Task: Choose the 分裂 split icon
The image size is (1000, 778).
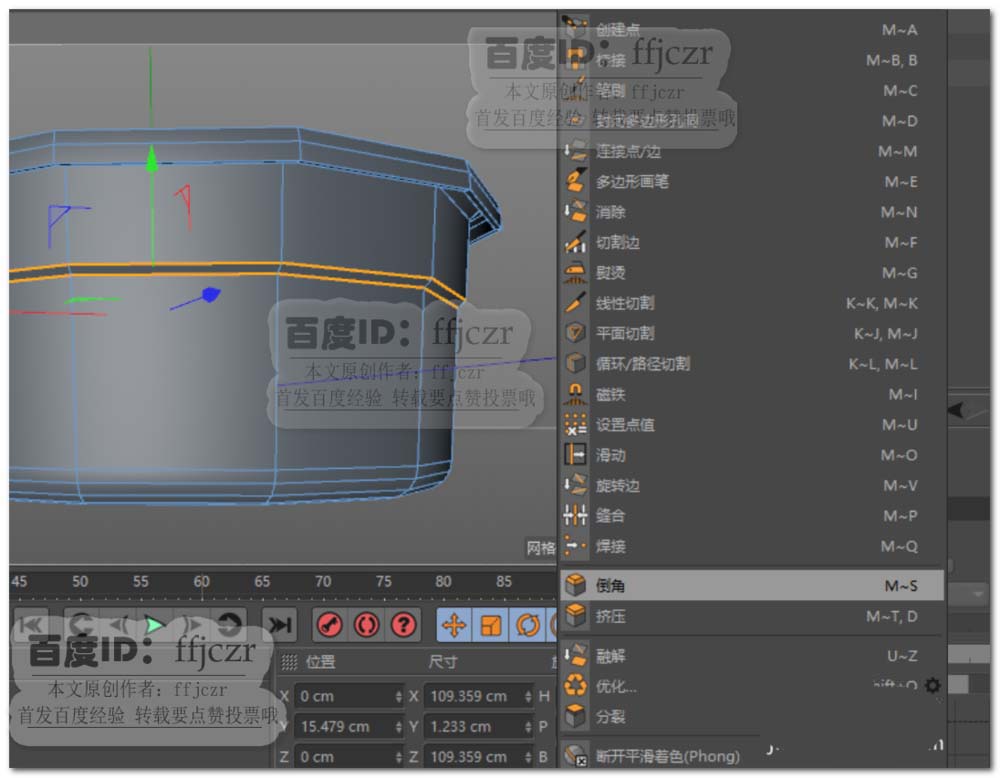Action: [575, 716]
